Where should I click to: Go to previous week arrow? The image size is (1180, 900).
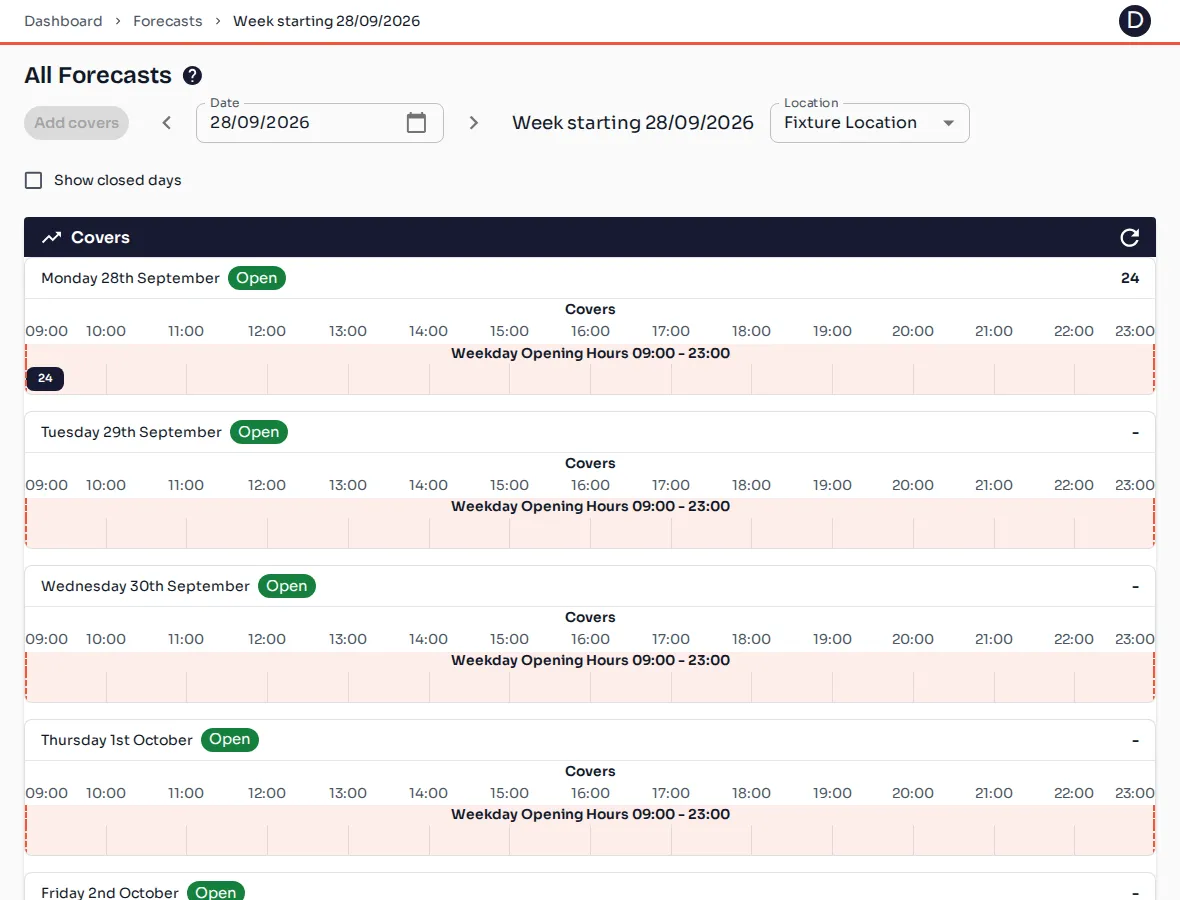[x=167, y=123]
